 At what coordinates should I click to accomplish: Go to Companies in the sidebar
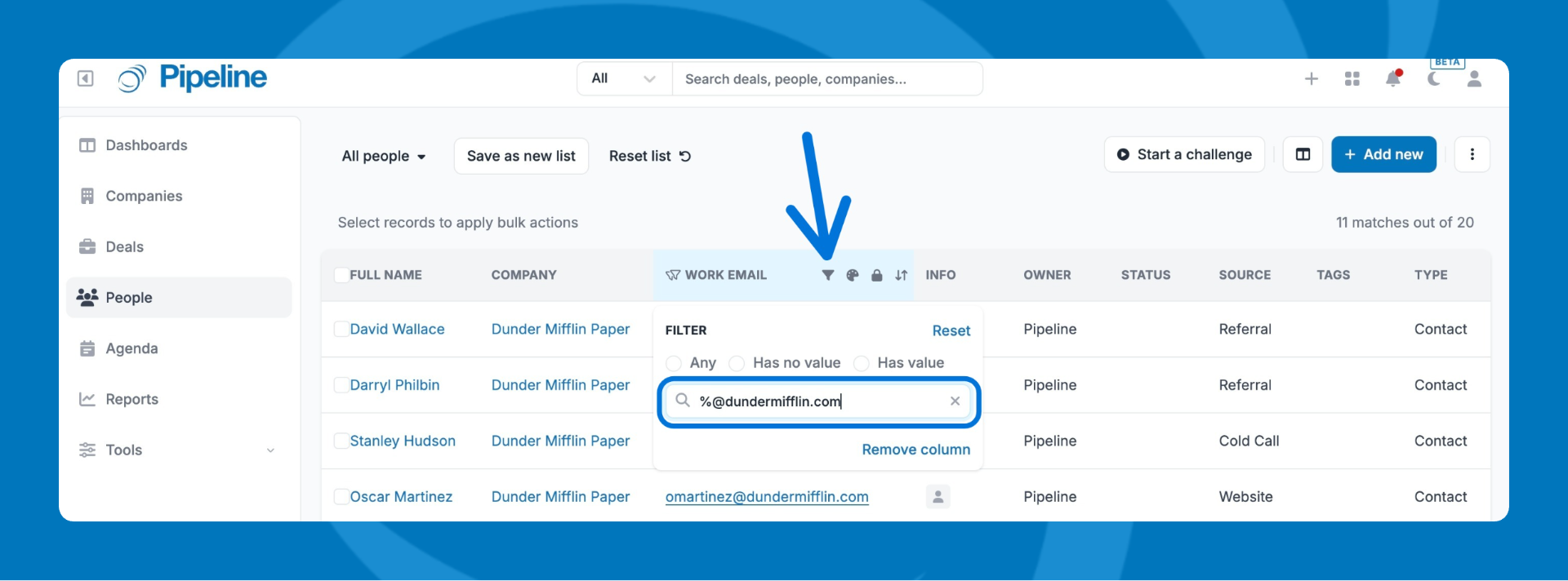pos(144,196)
